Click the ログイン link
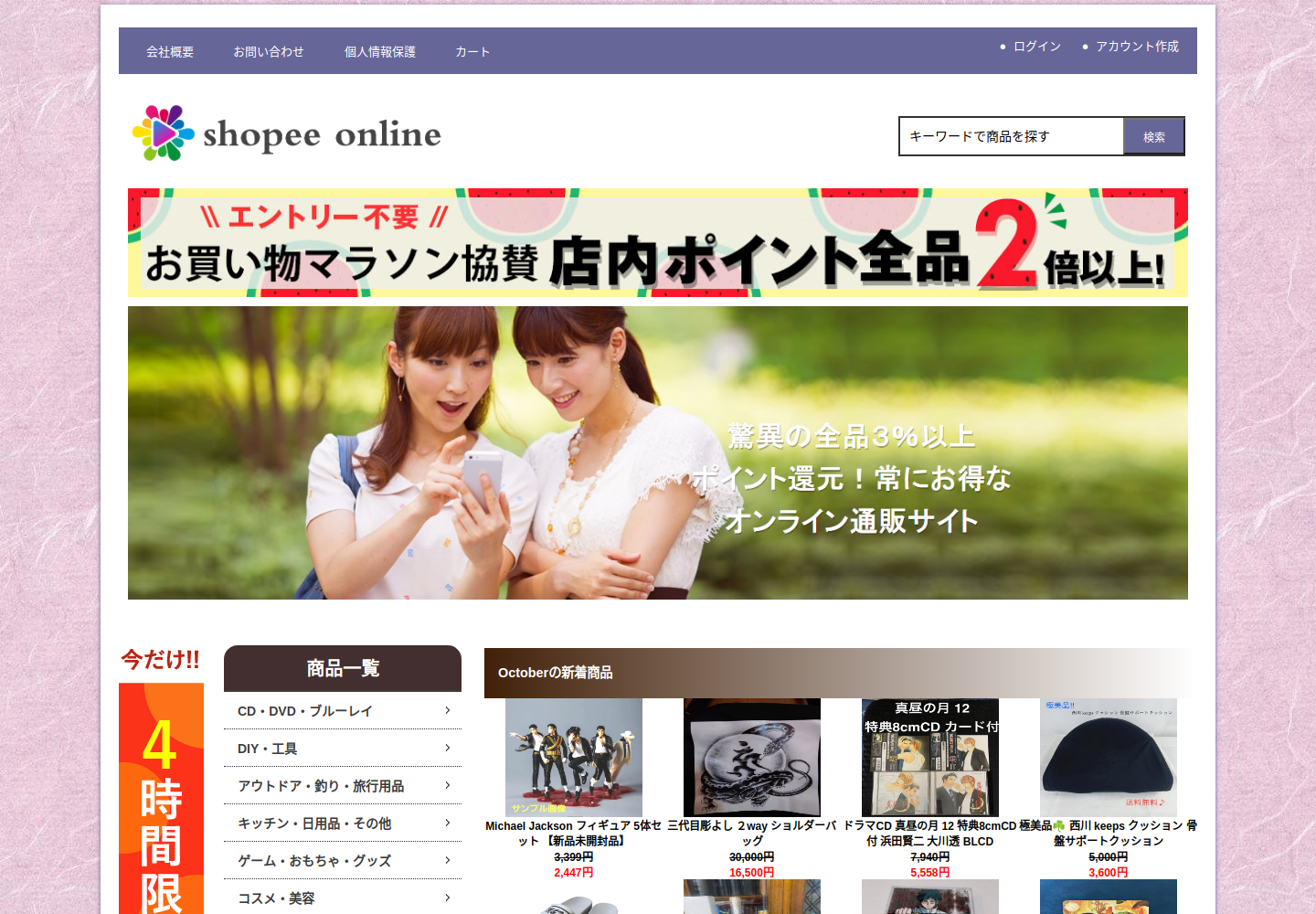 click(1037, 46)
